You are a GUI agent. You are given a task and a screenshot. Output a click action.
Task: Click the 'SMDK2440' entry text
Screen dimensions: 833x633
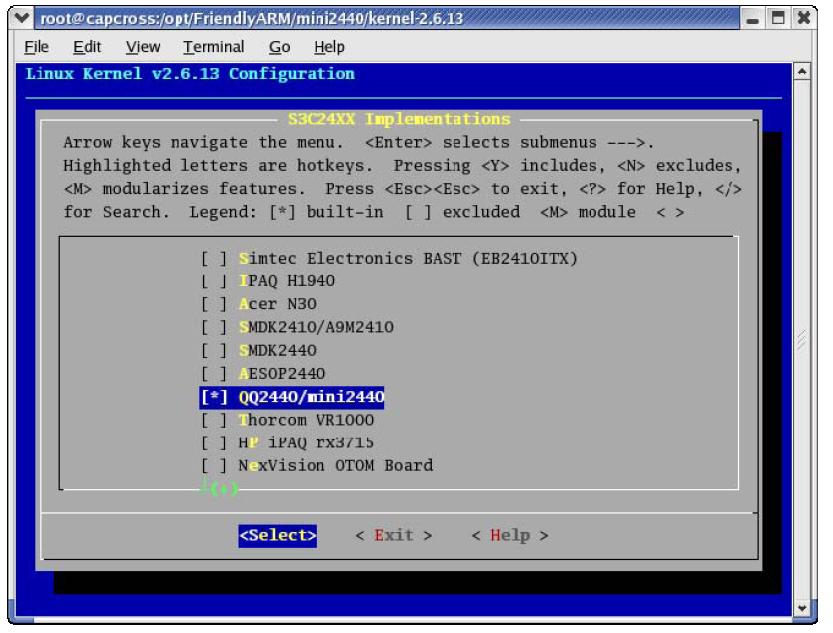(x=277, y=350)
